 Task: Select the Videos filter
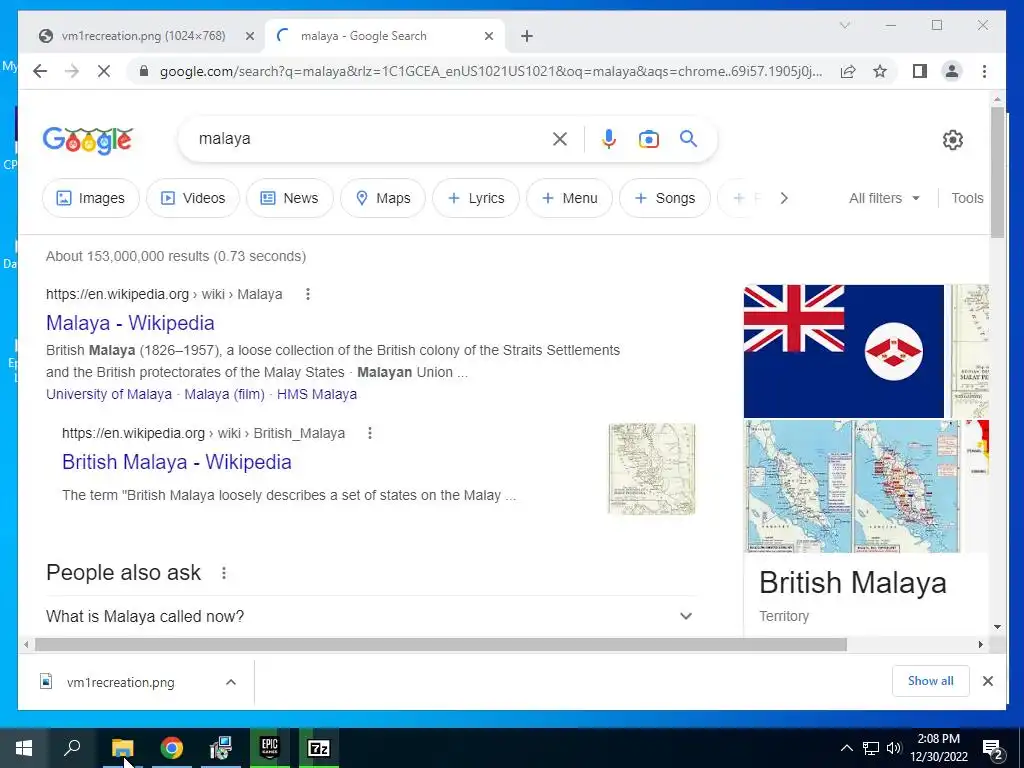tap(193, 198)
